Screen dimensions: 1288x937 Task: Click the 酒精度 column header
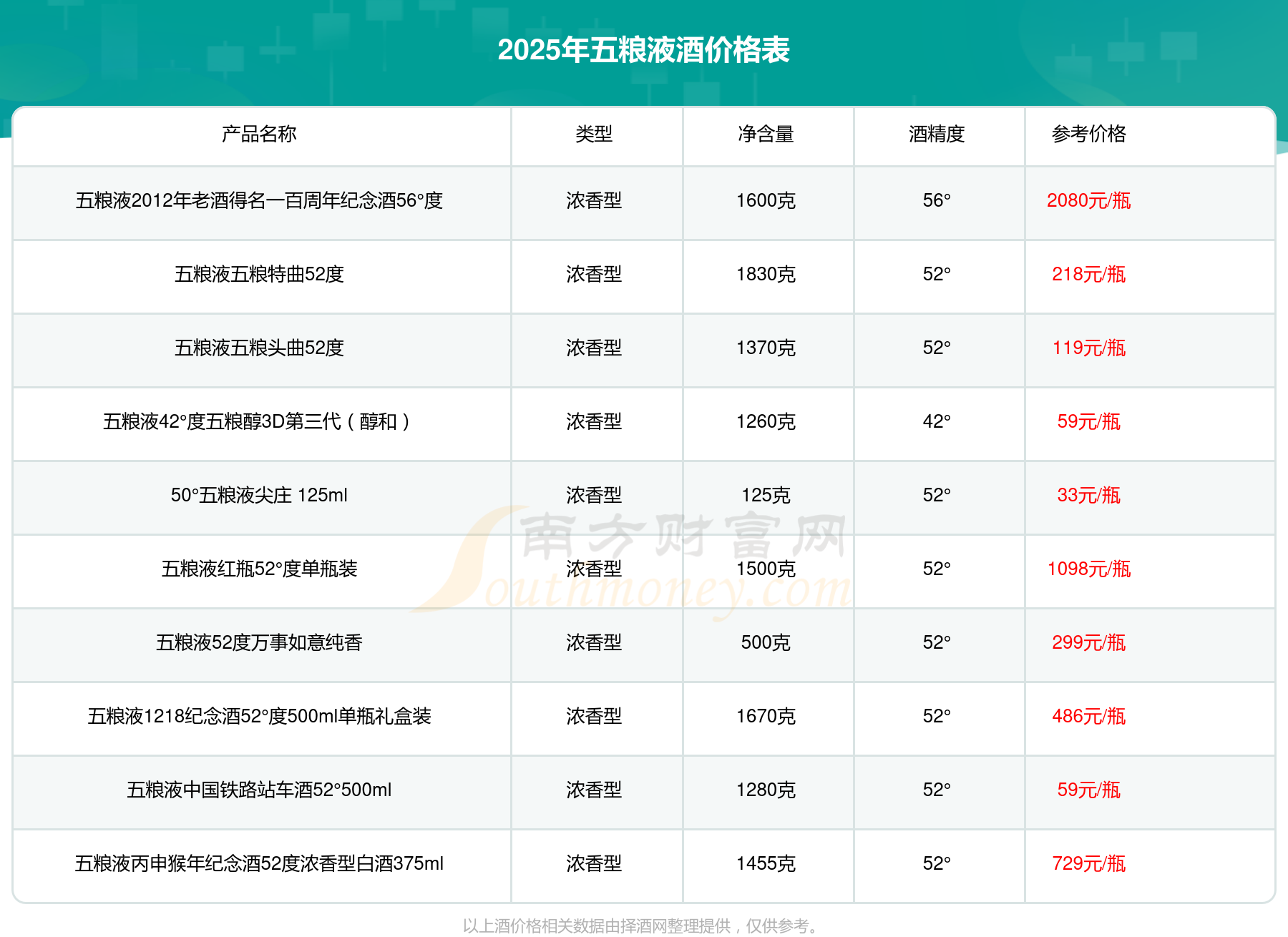(x=937, y=134)
